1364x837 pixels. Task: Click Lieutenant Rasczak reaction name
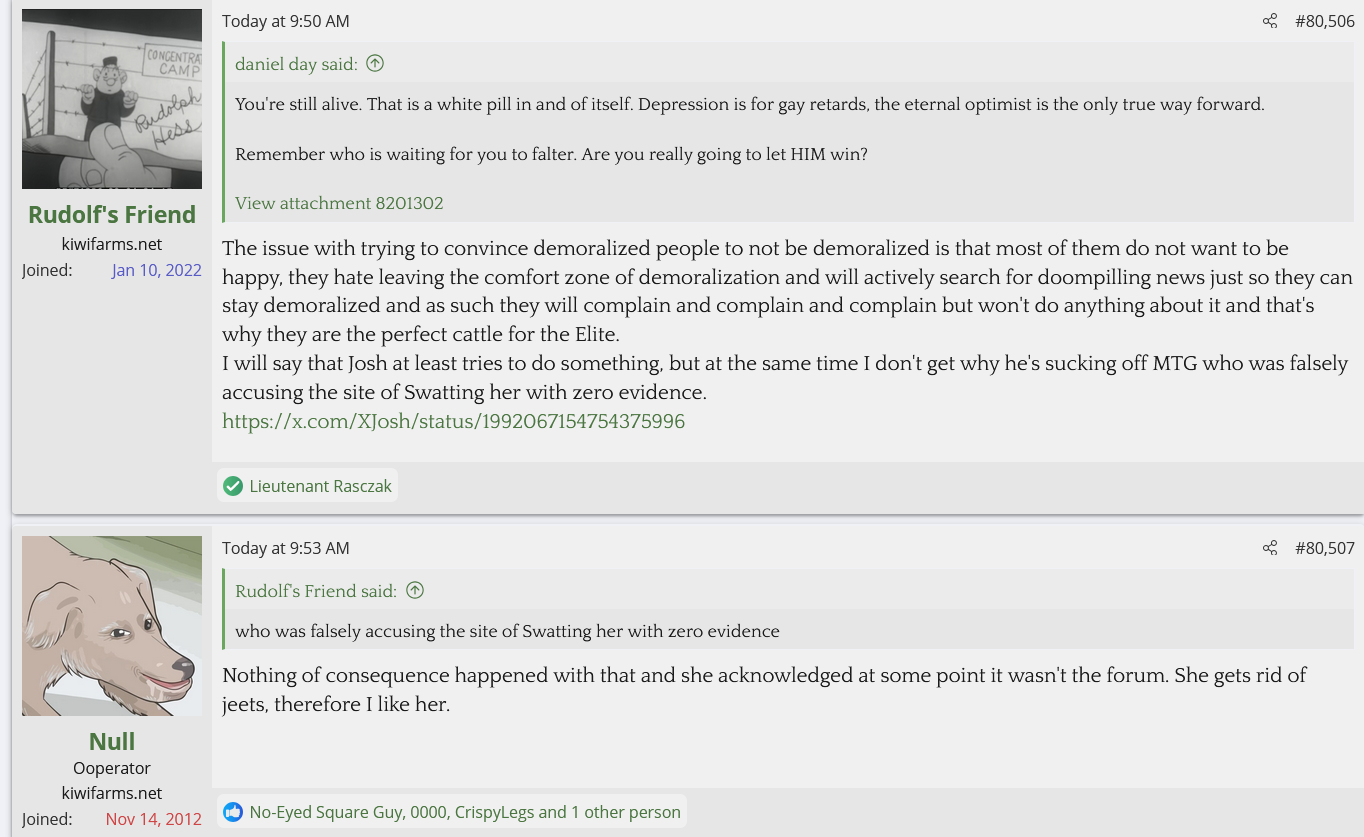pyautogui.click(x=320, y=486)
